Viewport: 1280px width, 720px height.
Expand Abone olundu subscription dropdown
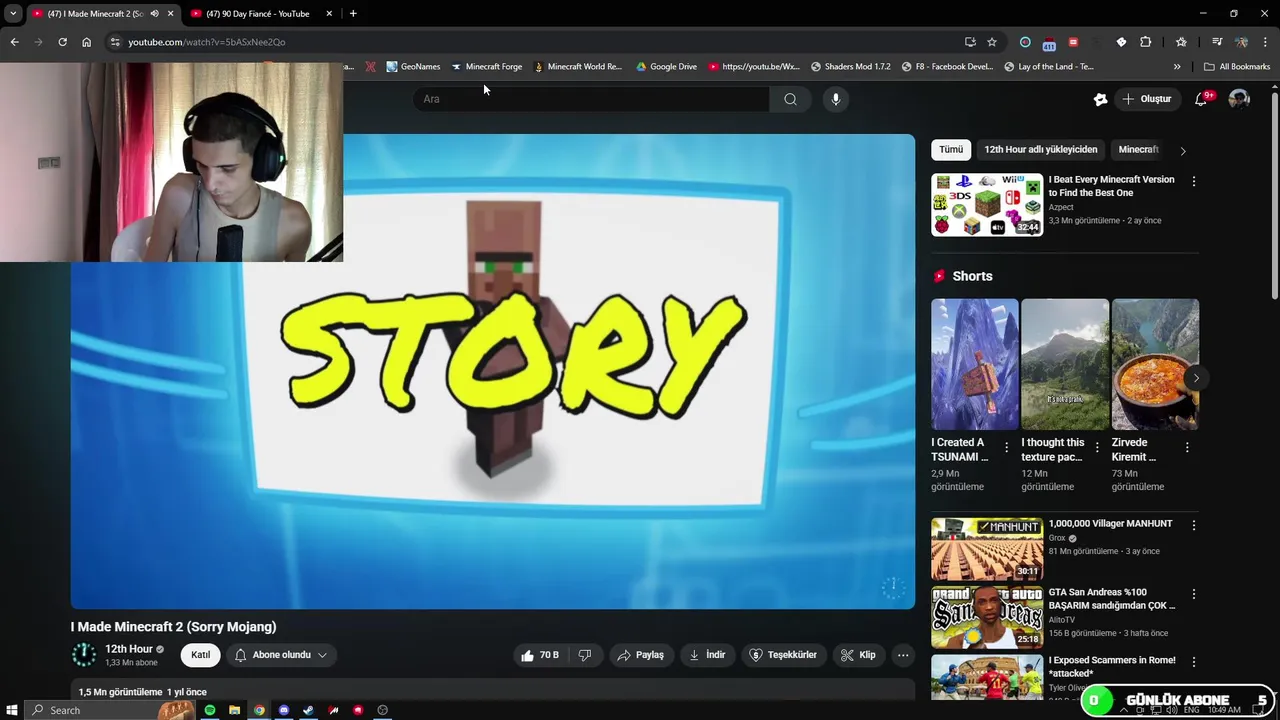(x=281, y=655)
